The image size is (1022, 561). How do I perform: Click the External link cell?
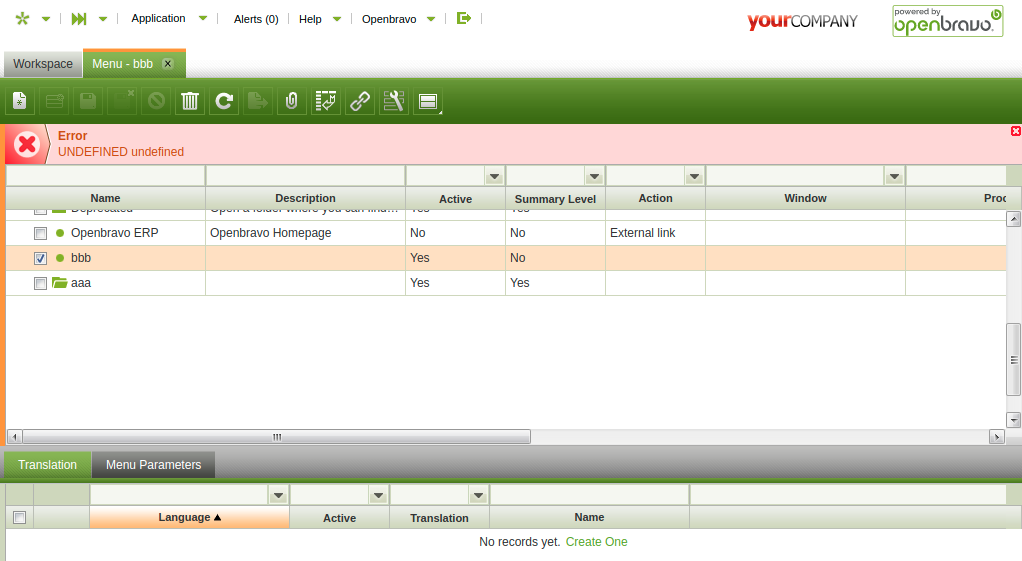coord(656,233)
